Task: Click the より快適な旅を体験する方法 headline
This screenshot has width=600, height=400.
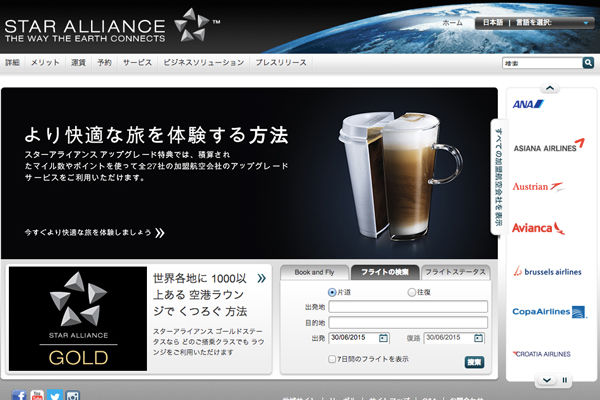Action: [x=157, y=135]
